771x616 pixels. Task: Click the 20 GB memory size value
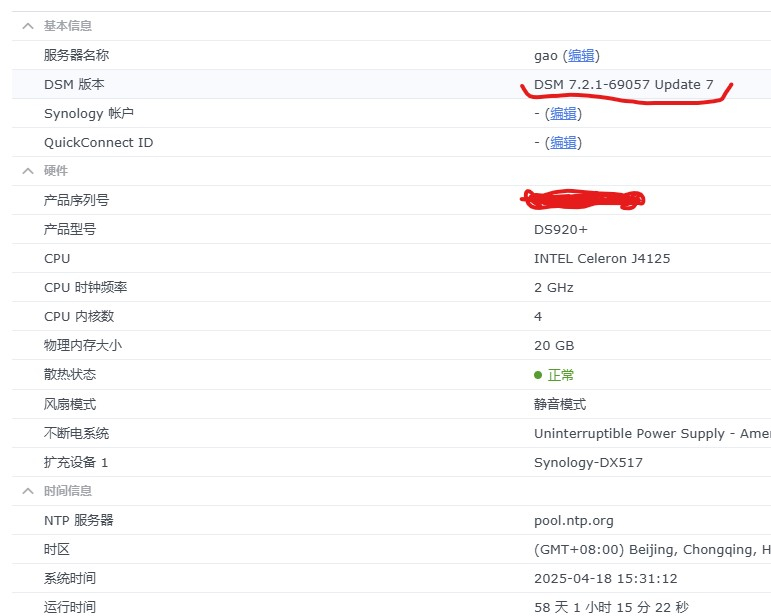(554, 346)
